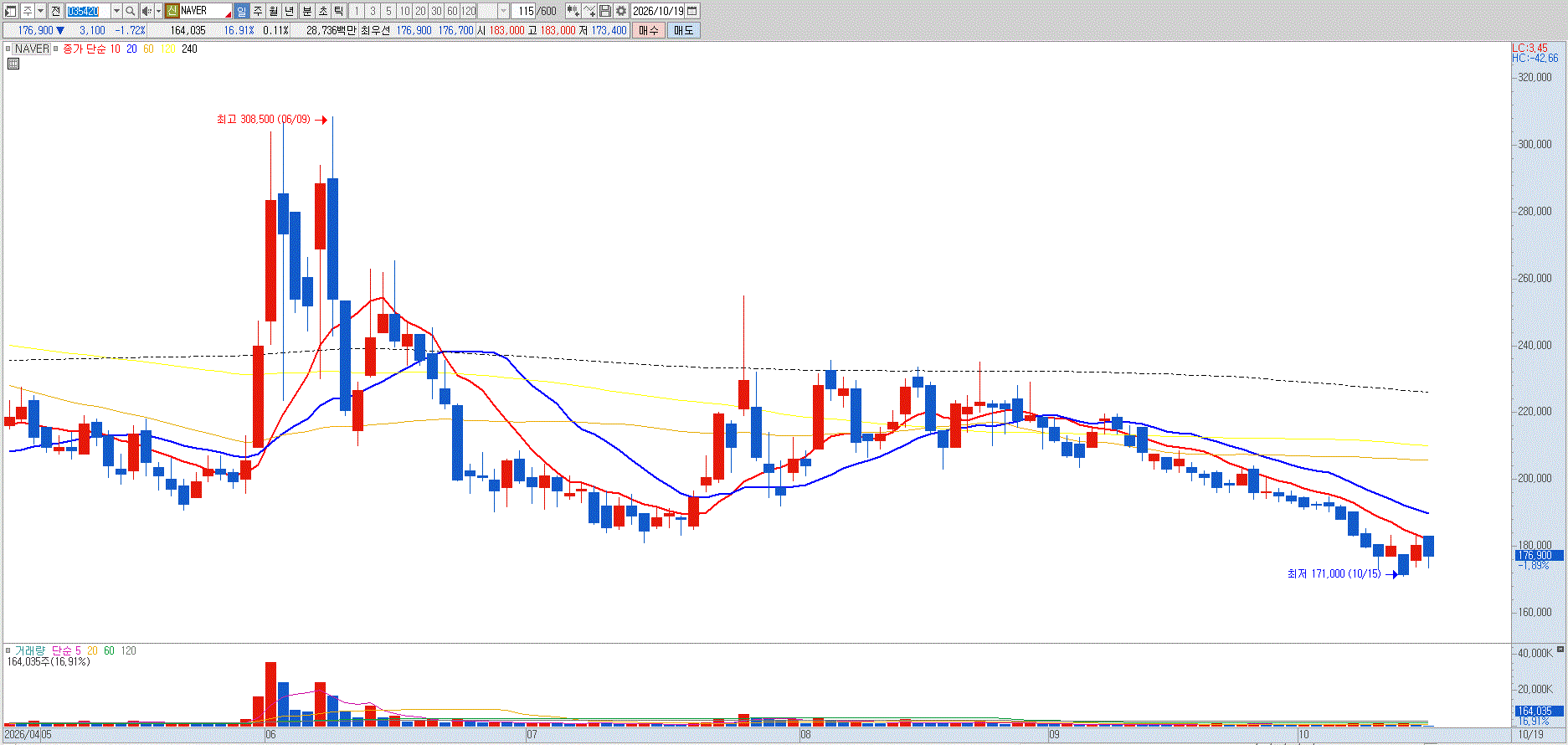Image resolution: width=1568 pixels, height=745 pixels.
Task: Choose the 60 interval preset
Action: coord(452,11)
